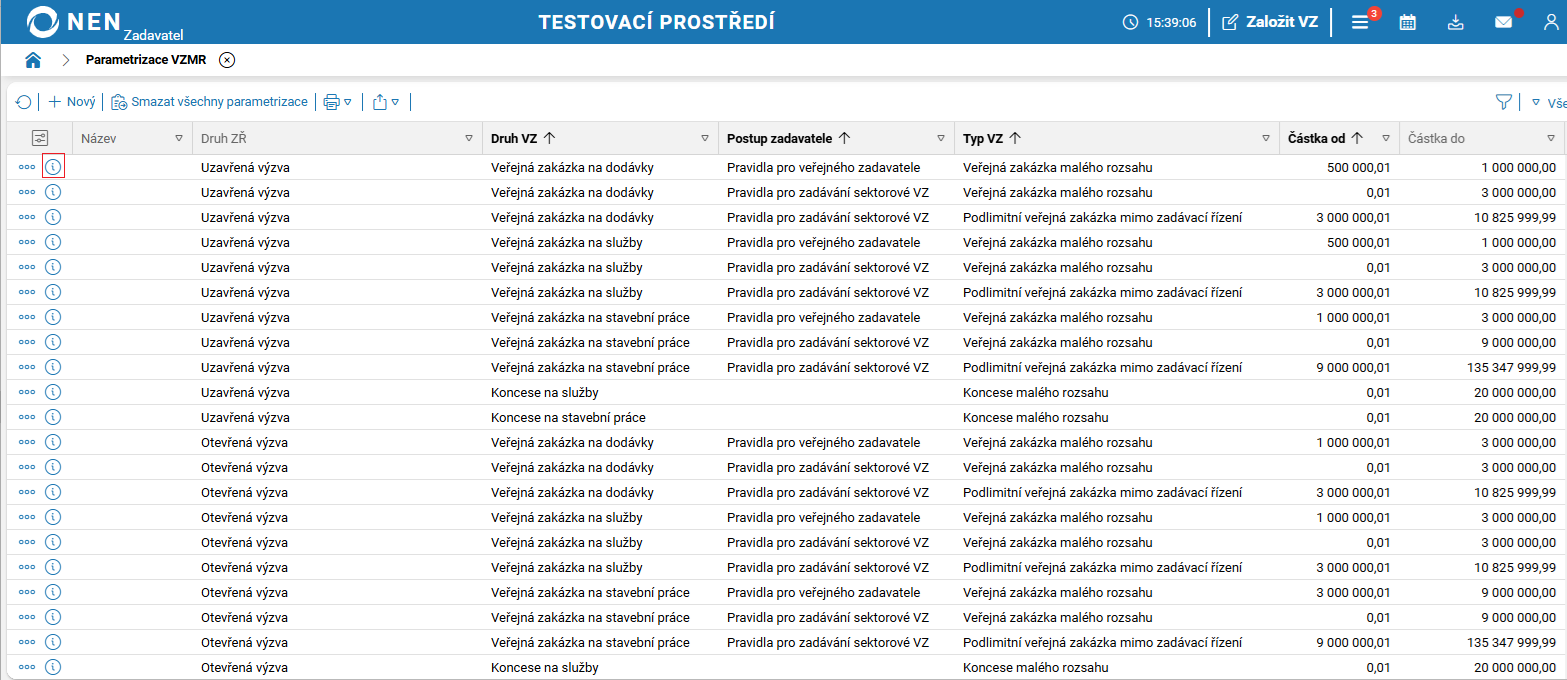Open the user profile icon
The width and height of the screenshot is (1567, 680).
point(1551,21)
